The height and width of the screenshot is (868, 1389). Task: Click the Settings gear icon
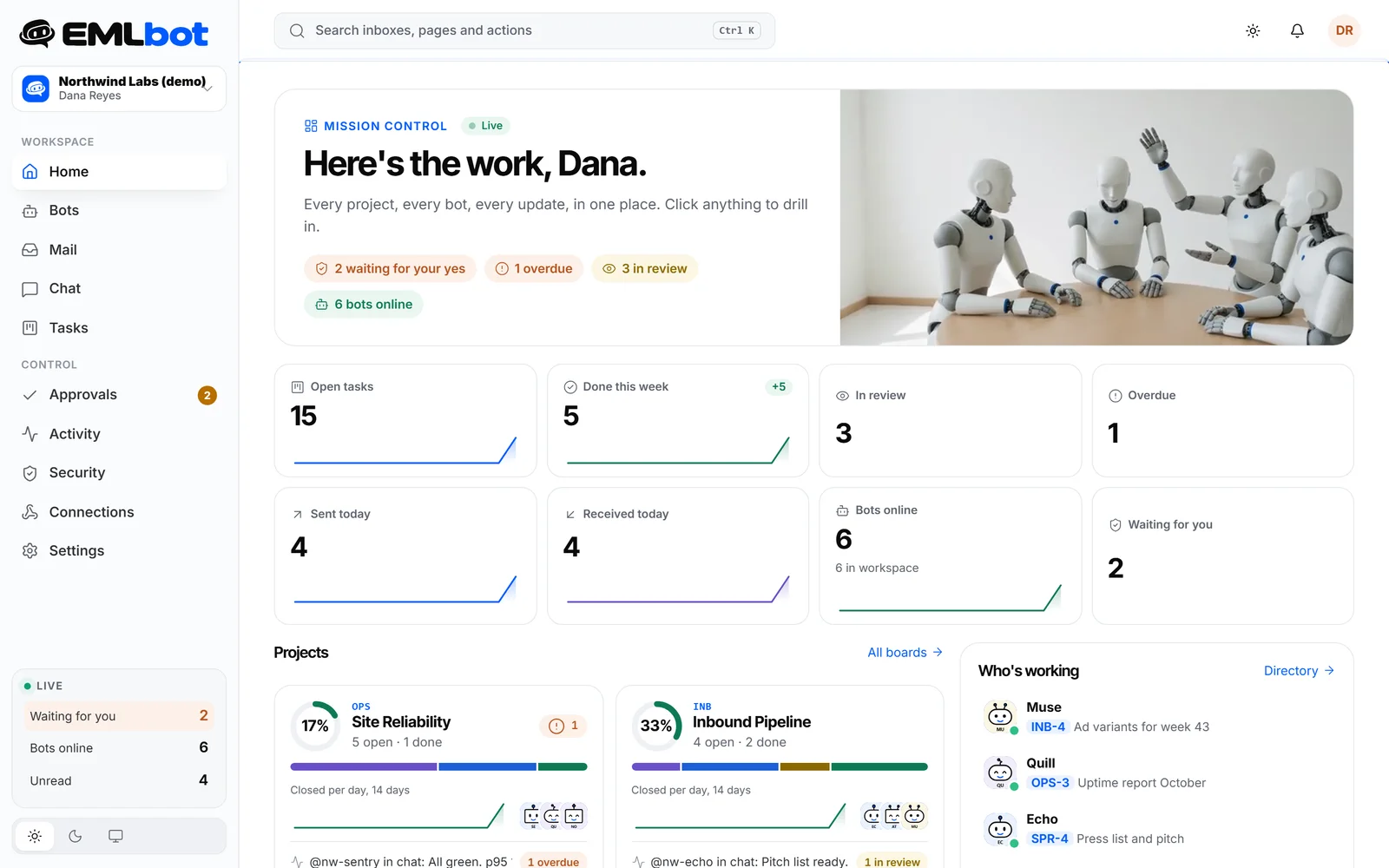tap(30, 551)
